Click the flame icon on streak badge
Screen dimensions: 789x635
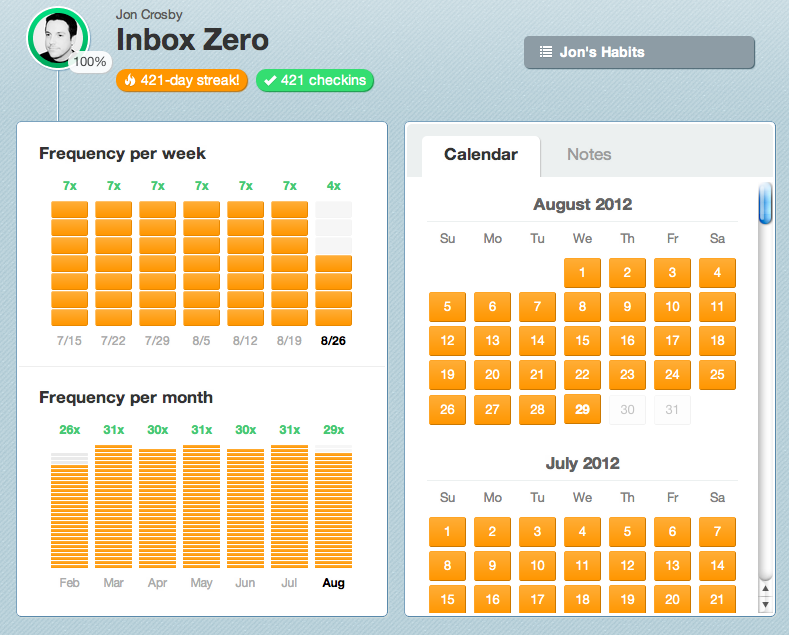tap(129, 80)
